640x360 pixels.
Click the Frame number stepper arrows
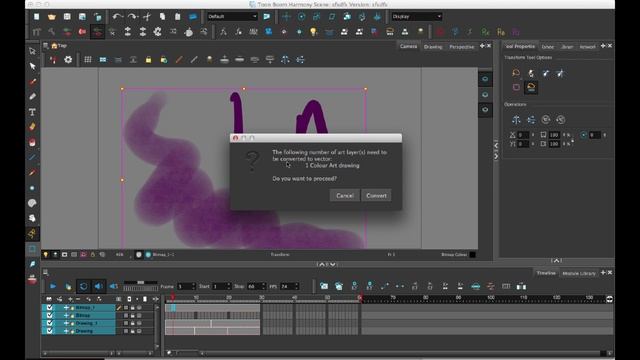[x=193, y=286]
